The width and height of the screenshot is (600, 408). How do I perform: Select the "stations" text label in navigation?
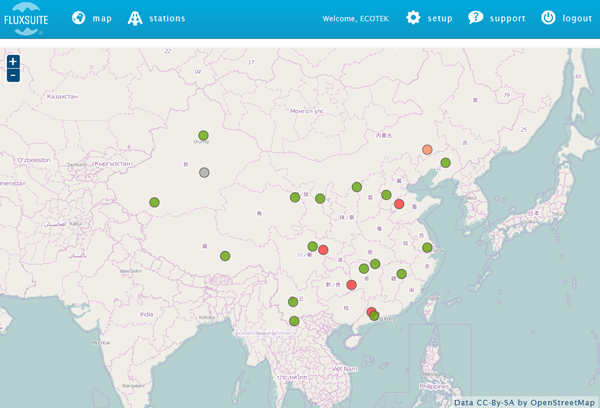(x=167, y=19)
